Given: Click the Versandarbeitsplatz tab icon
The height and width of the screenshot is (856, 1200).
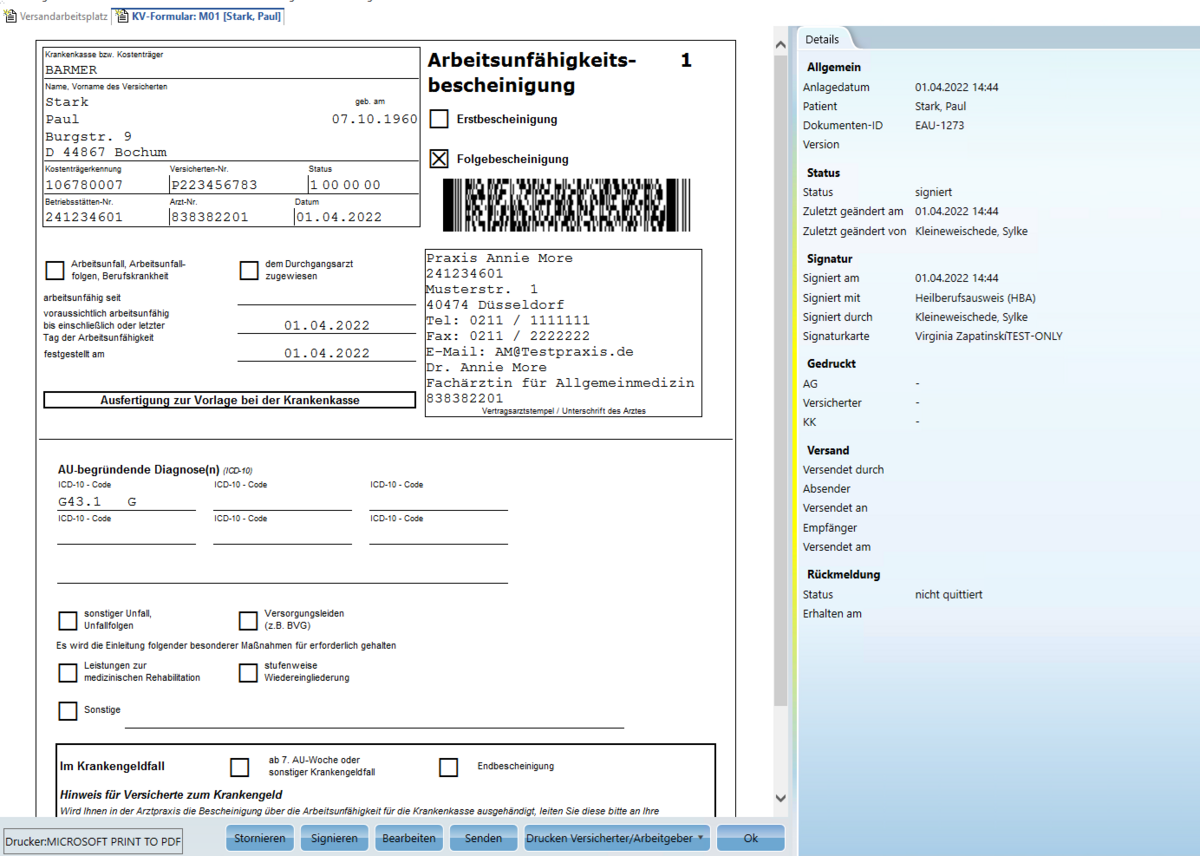Looking at the screenshot, I should 11,16.
